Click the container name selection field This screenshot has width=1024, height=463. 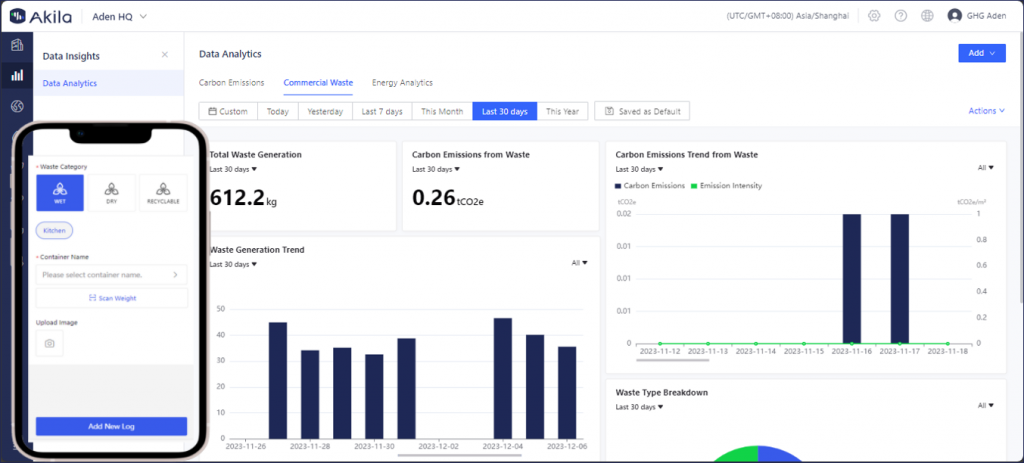111,274
